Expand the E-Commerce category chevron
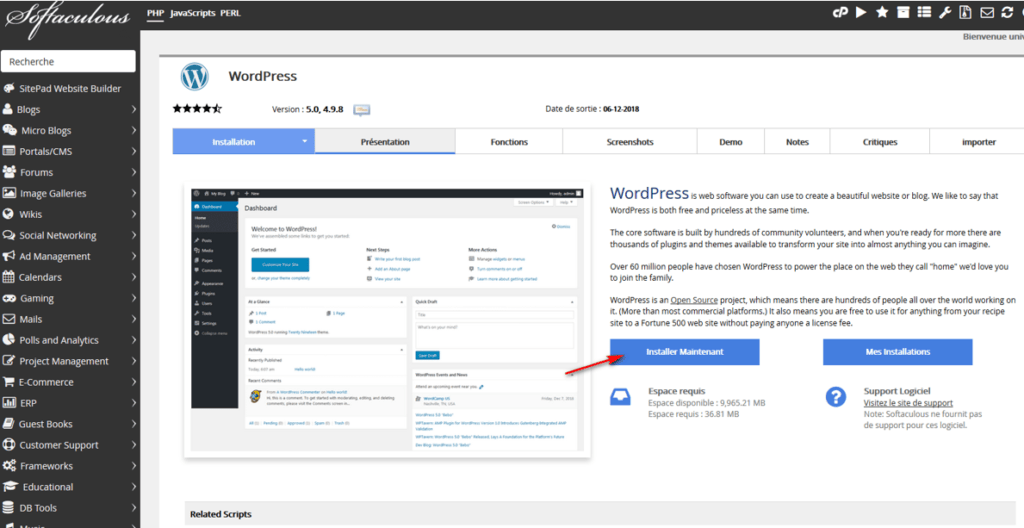1024x528 pixels. click(x=134, y=382)
